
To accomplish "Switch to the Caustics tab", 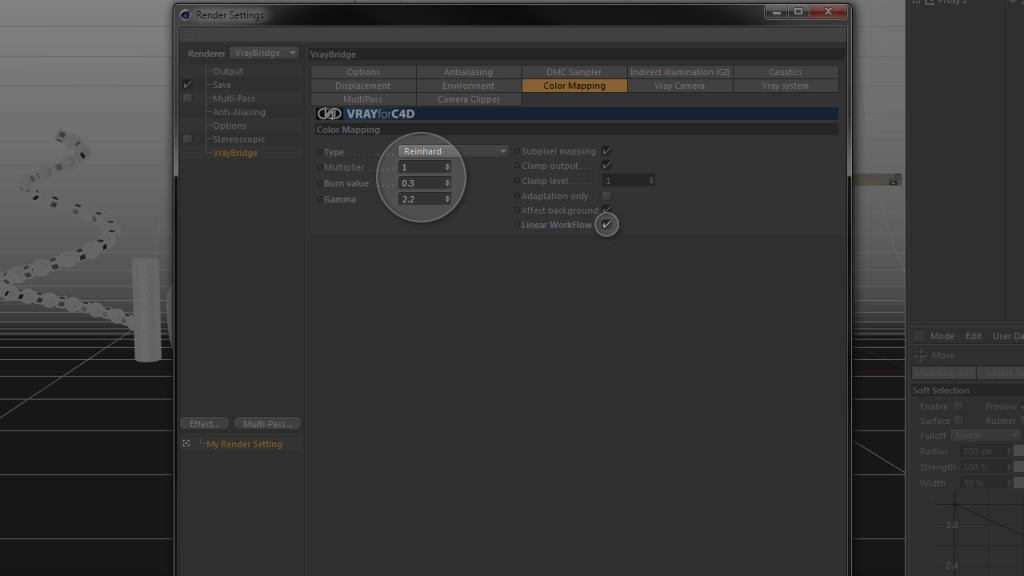I will point(786,72).
